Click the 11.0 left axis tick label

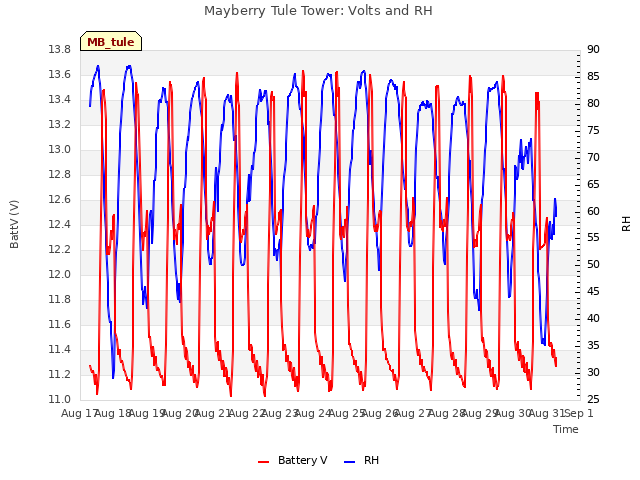pos(60,399)
